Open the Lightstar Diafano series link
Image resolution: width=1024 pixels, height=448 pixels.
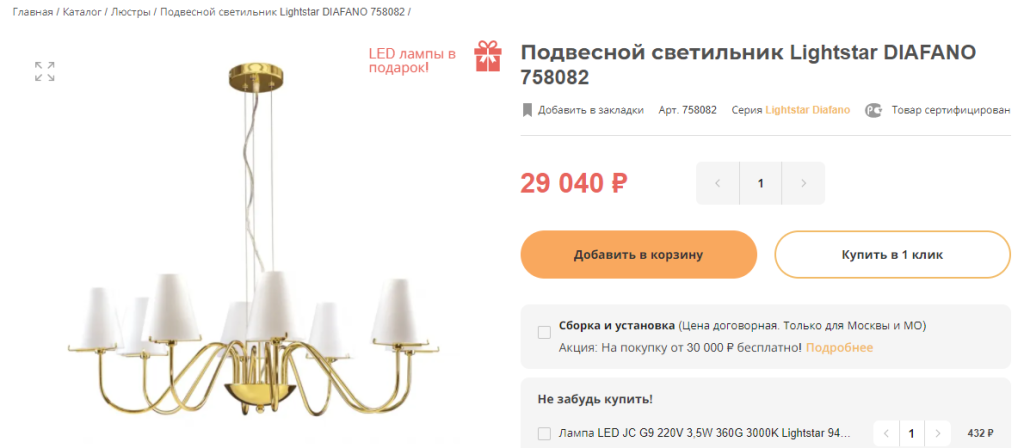(x=808, y=110)
